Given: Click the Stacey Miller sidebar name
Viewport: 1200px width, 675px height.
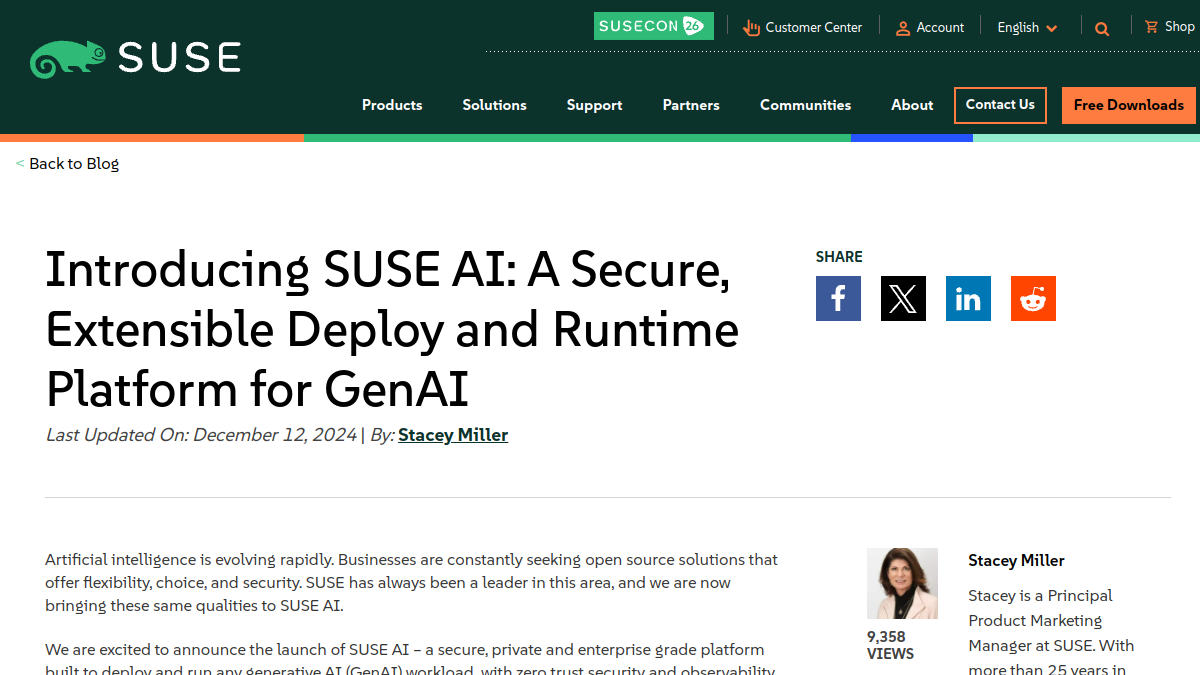Looking at the screenshot, I should pyautogui.click(x=1016, y=561).
